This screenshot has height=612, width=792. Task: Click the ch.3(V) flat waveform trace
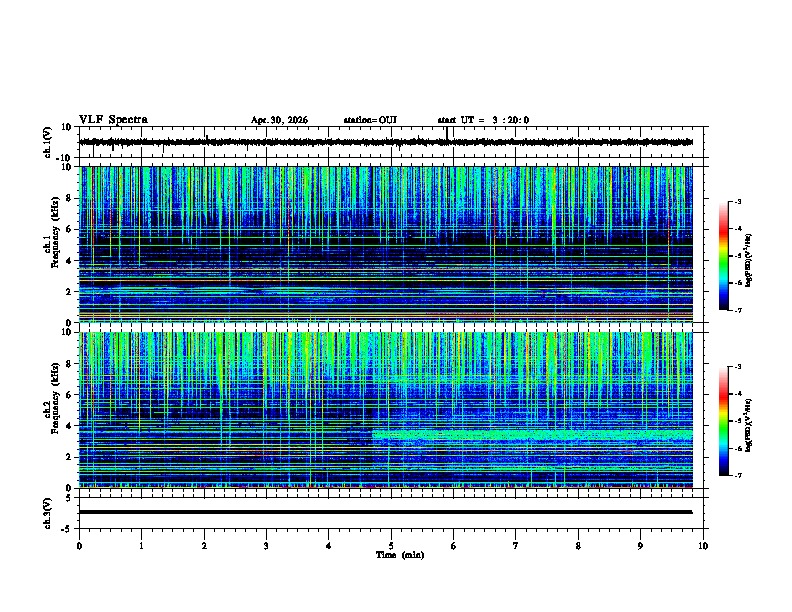[x=386, y=512]
